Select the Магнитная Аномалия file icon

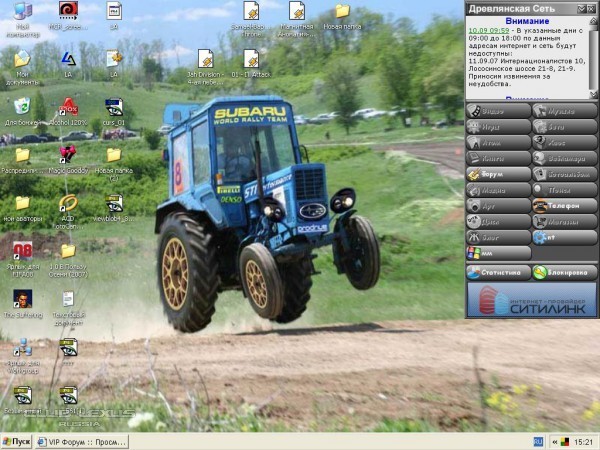coord(297,19)
